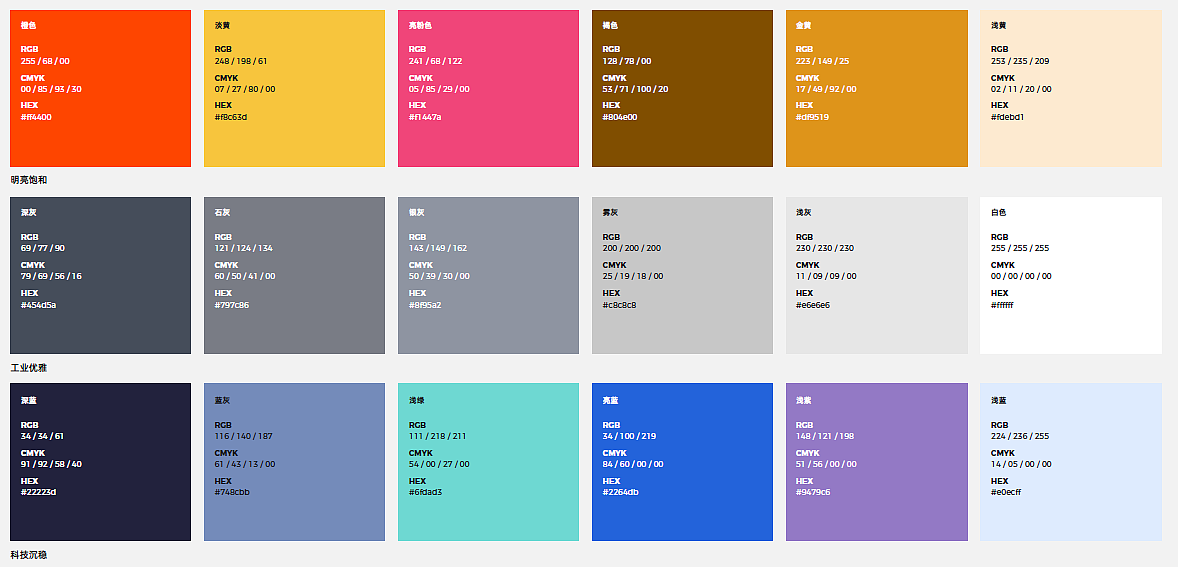This screenshot has width=1178, height=567.
Task: Select the hex code #748cbb
Action: click(x=232, y=492)
